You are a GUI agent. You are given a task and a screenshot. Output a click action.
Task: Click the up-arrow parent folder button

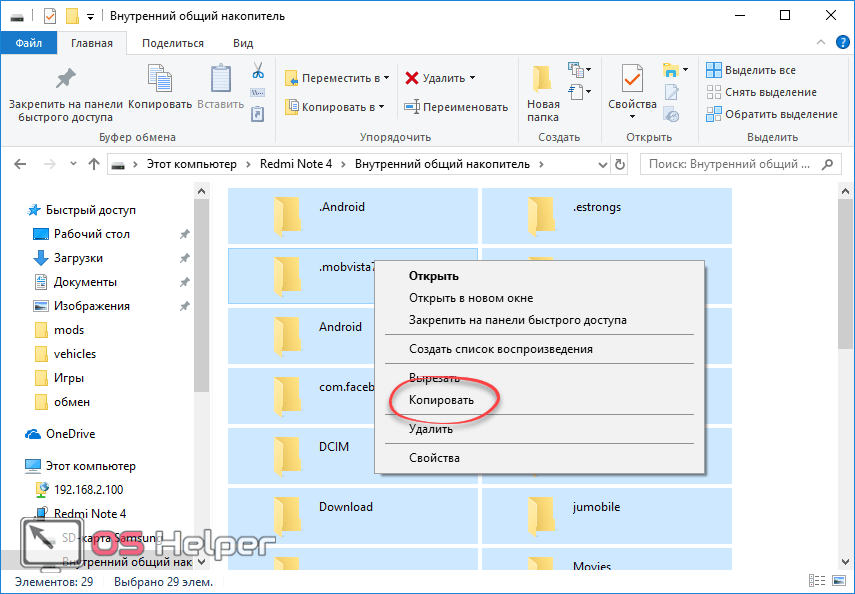click(x=94, y=164)
